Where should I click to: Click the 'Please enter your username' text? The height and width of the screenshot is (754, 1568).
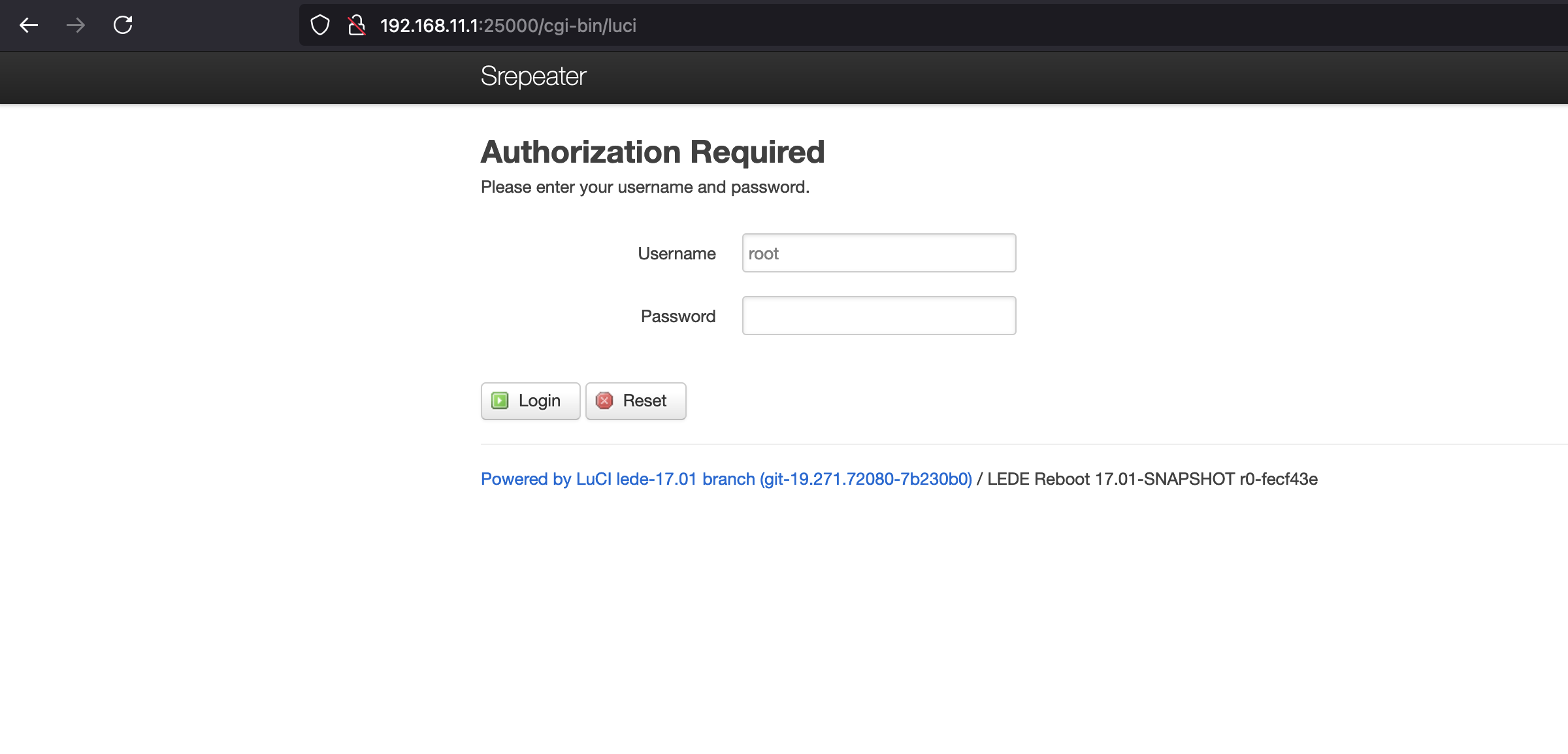tap(645, 188)
